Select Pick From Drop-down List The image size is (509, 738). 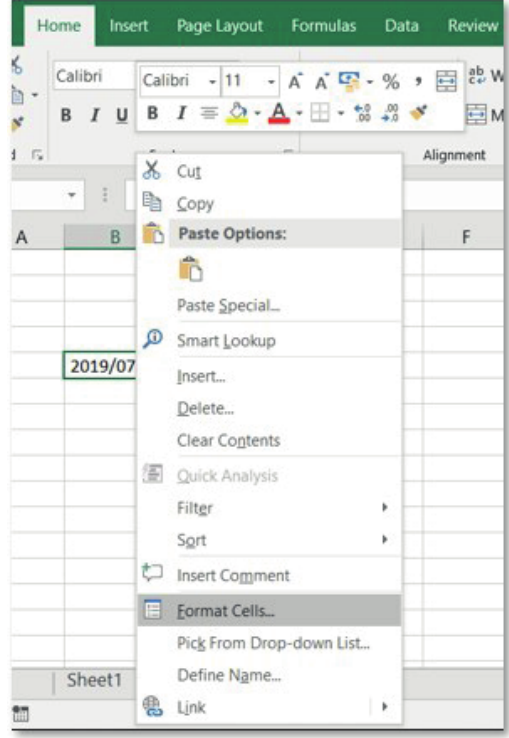click(x=269, y=642)
